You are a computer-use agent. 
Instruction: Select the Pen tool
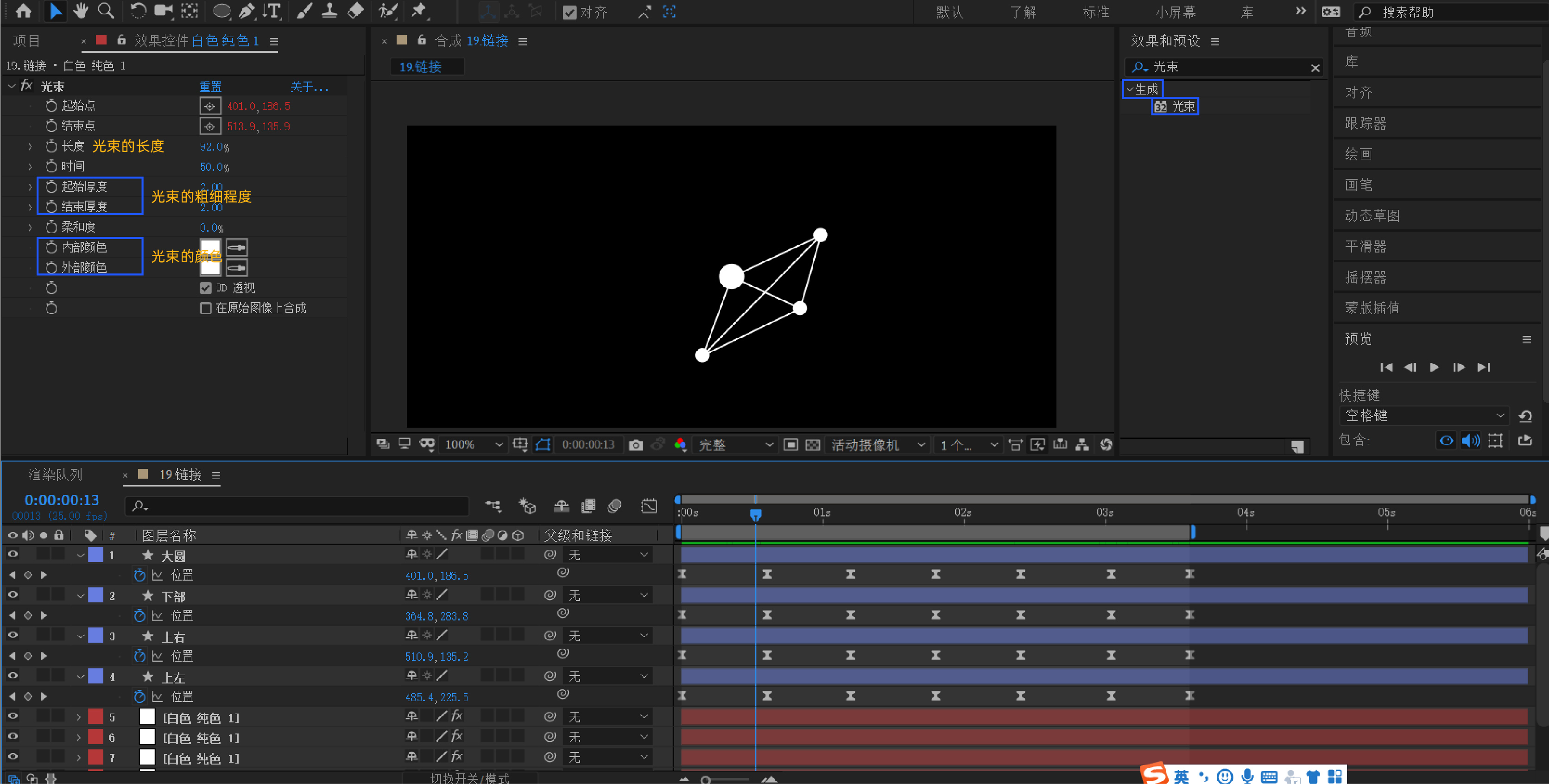coord(247,11)
